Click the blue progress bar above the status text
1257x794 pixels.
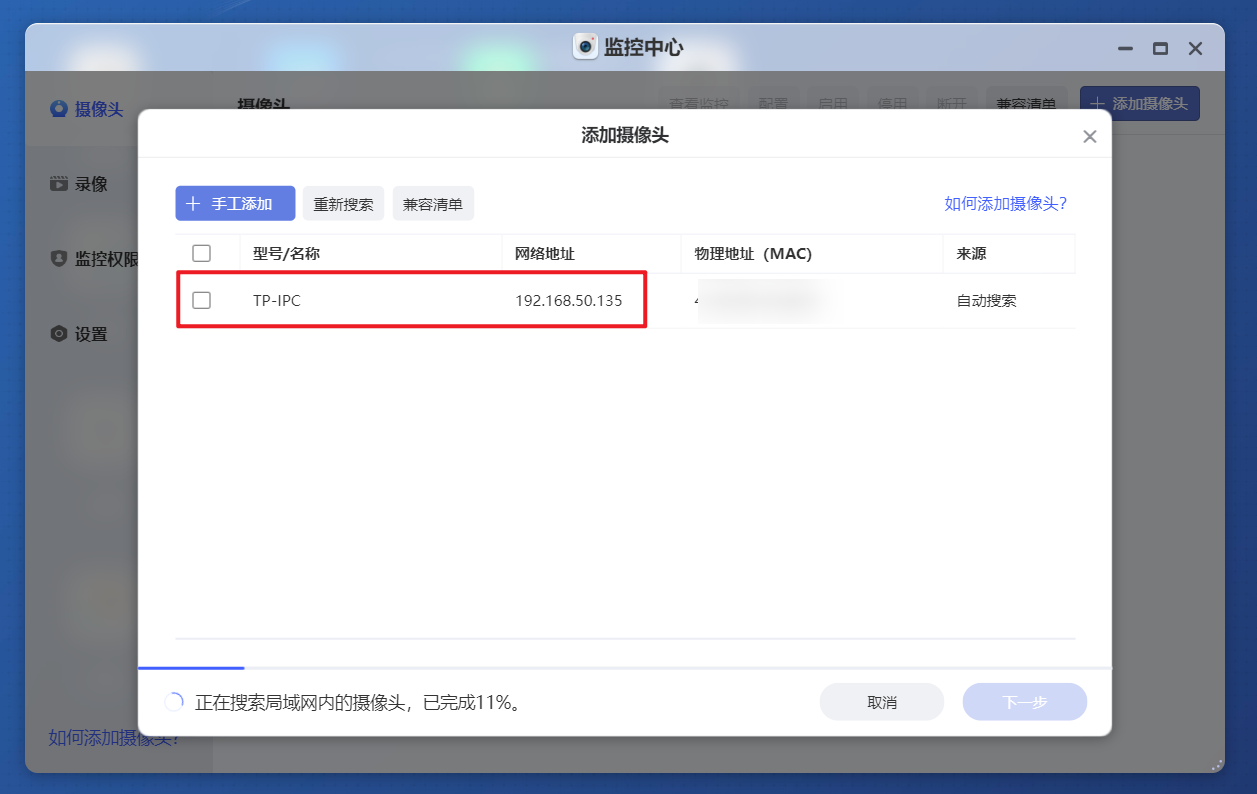click(x=190, y=668)
